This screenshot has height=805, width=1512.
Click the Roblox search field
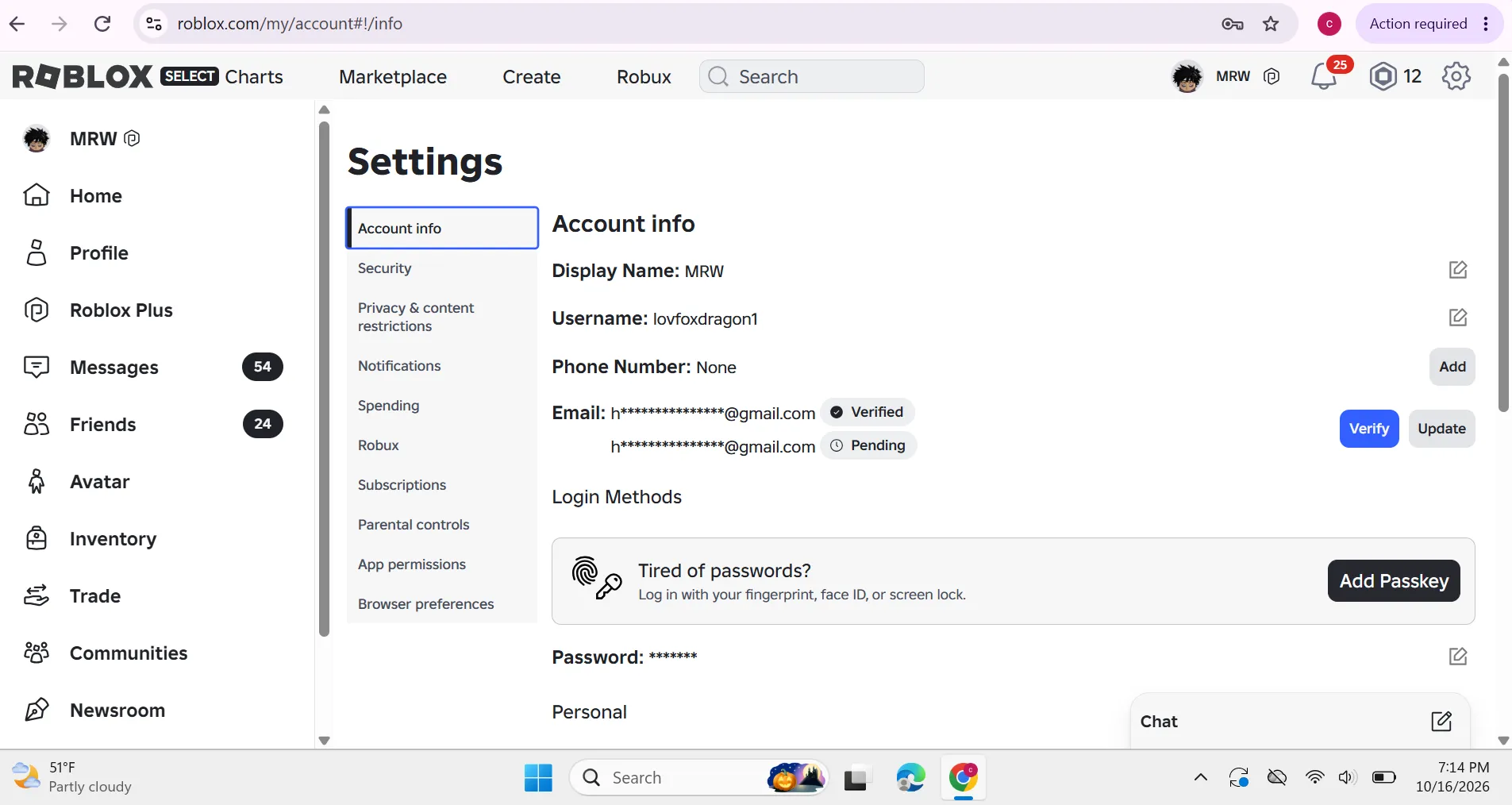coord(812,76)
